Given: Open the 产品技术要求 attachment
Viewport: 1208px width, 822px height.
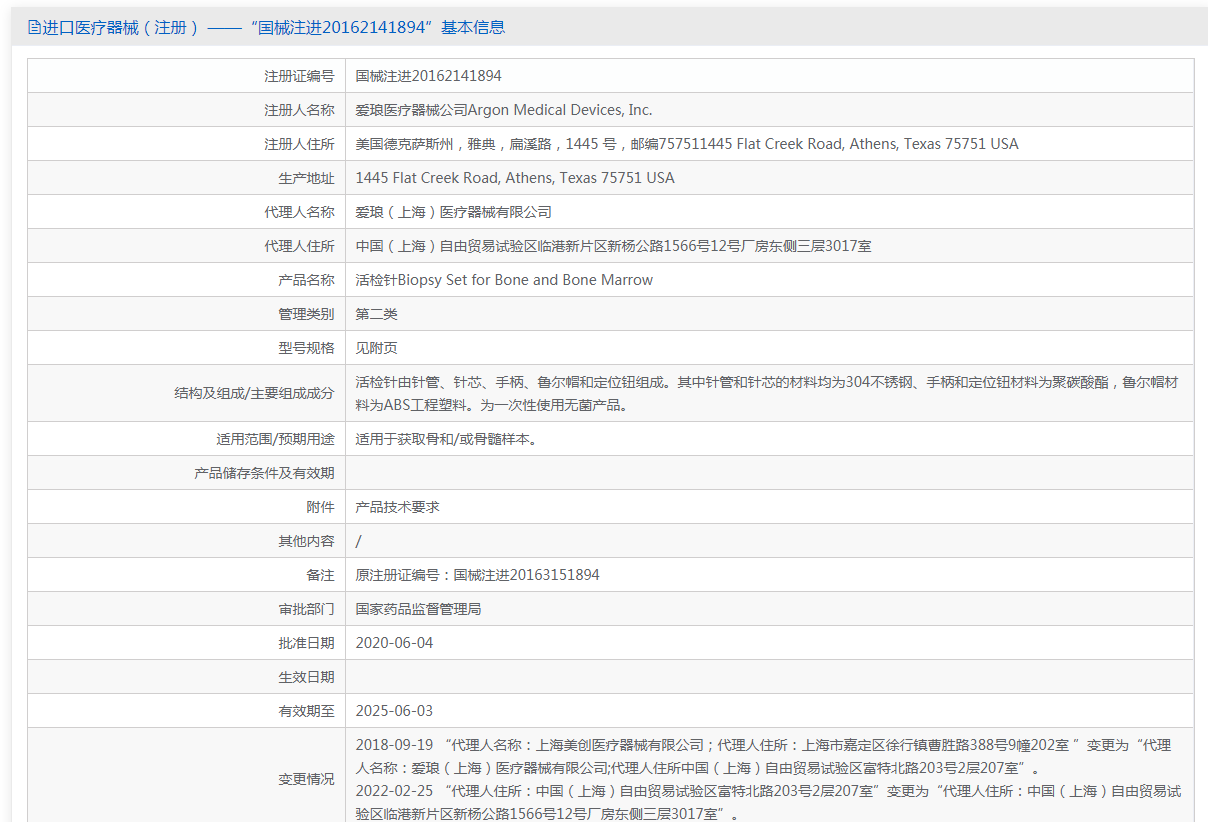Looking at the screenshot, I should point(397,507).
